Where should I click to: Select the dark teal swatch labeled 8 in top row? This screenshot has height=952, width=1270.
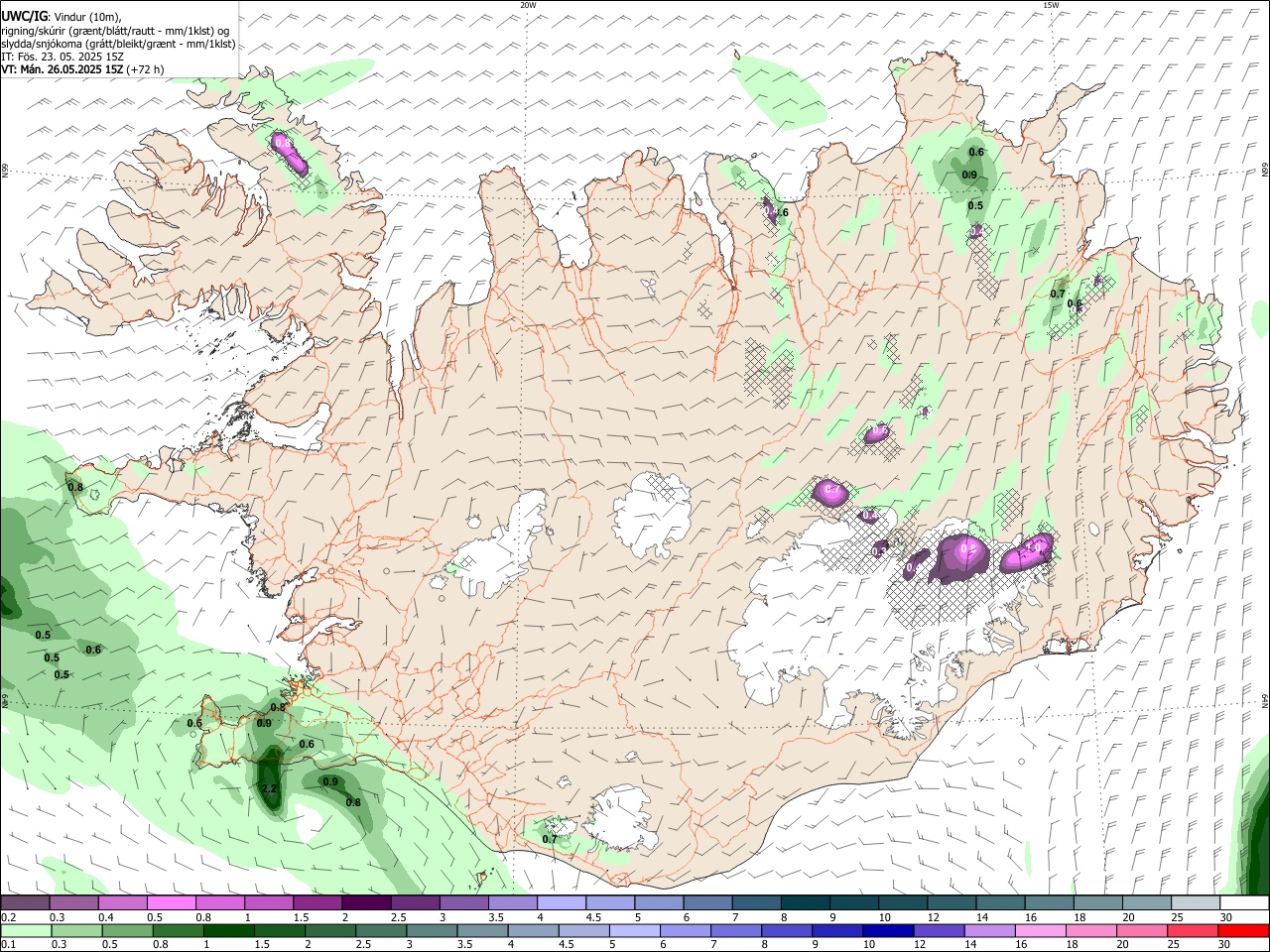(x=805, y=903)
